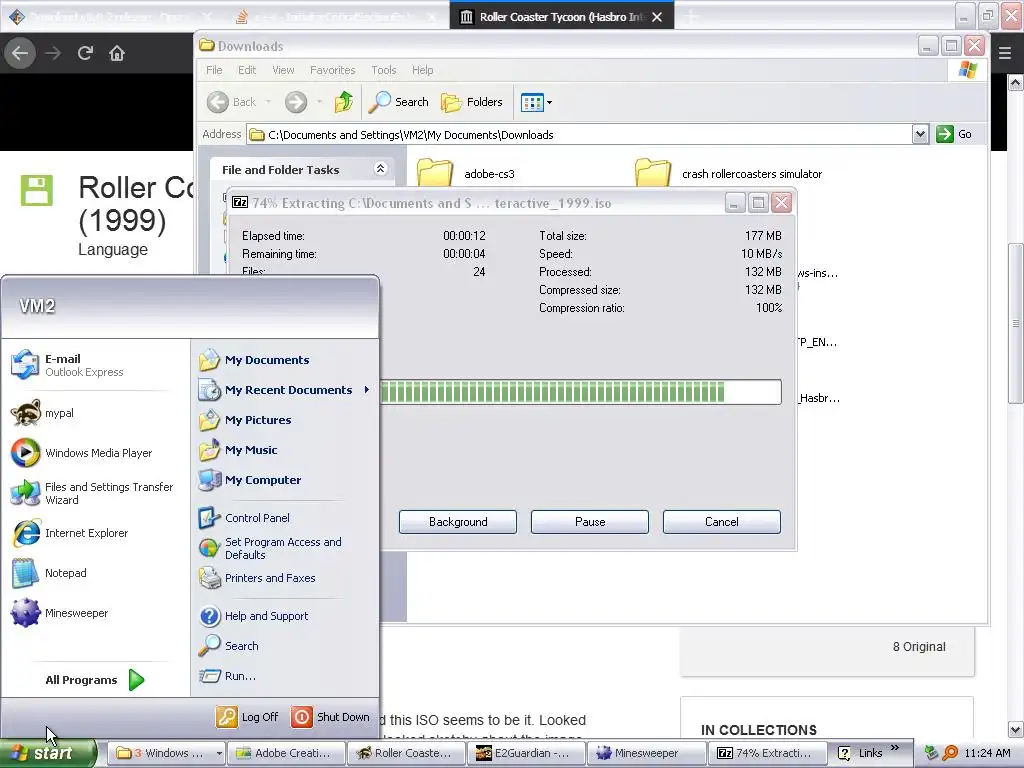
Task: Cancel the 7-Zip extraction
Action: [722, 522]
